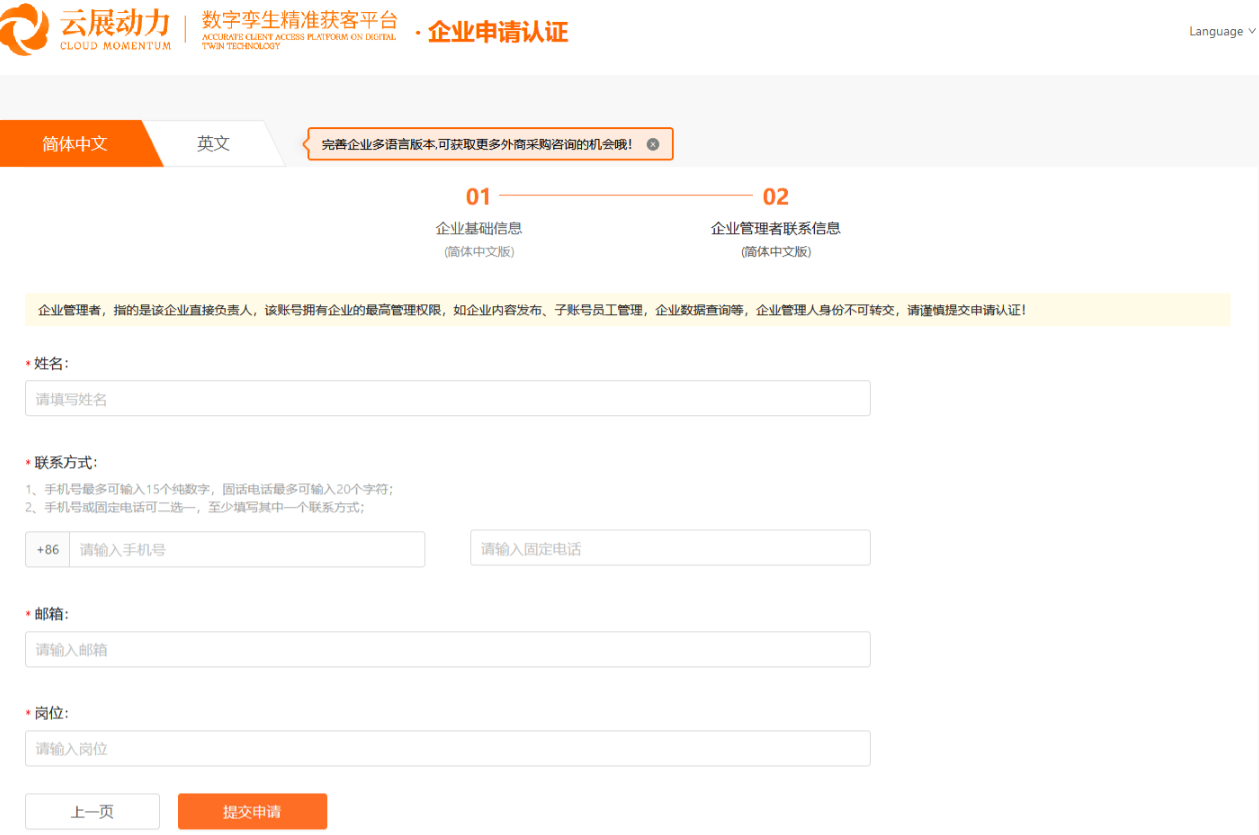Click the 提交申请 submit button
This screenshot has height=835, width=1259.
pos(251,811)
